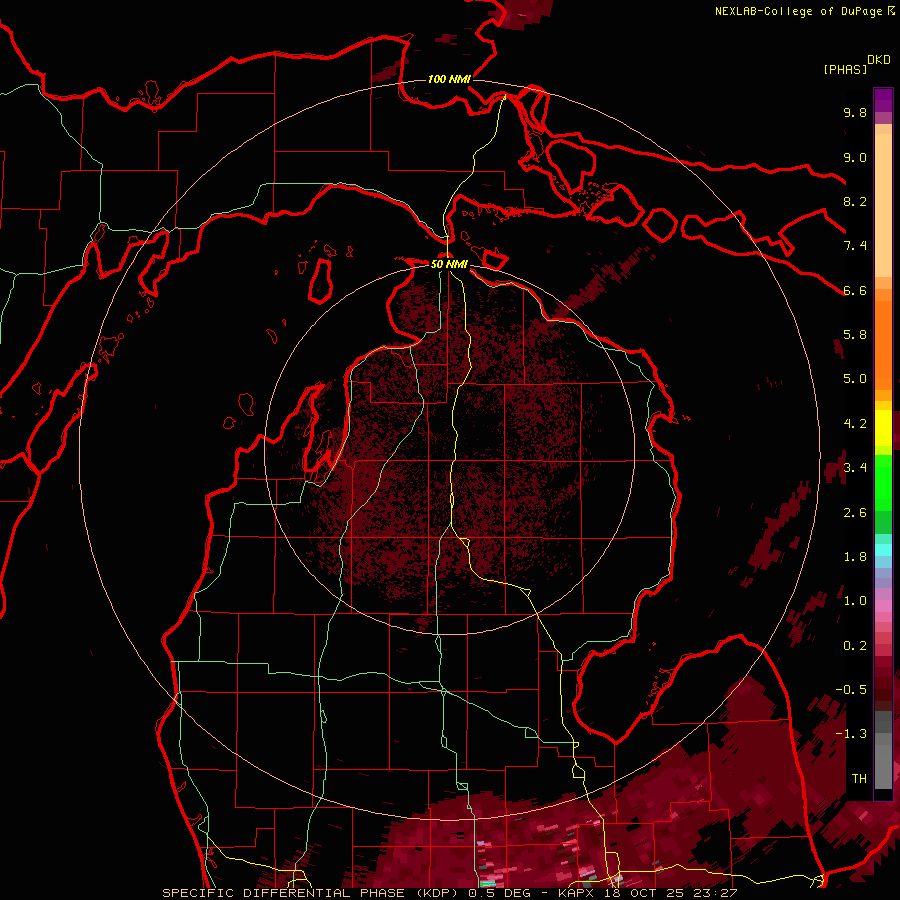
Task: Click the 9.8 value on the color scale
Action: tap(855, 112)
